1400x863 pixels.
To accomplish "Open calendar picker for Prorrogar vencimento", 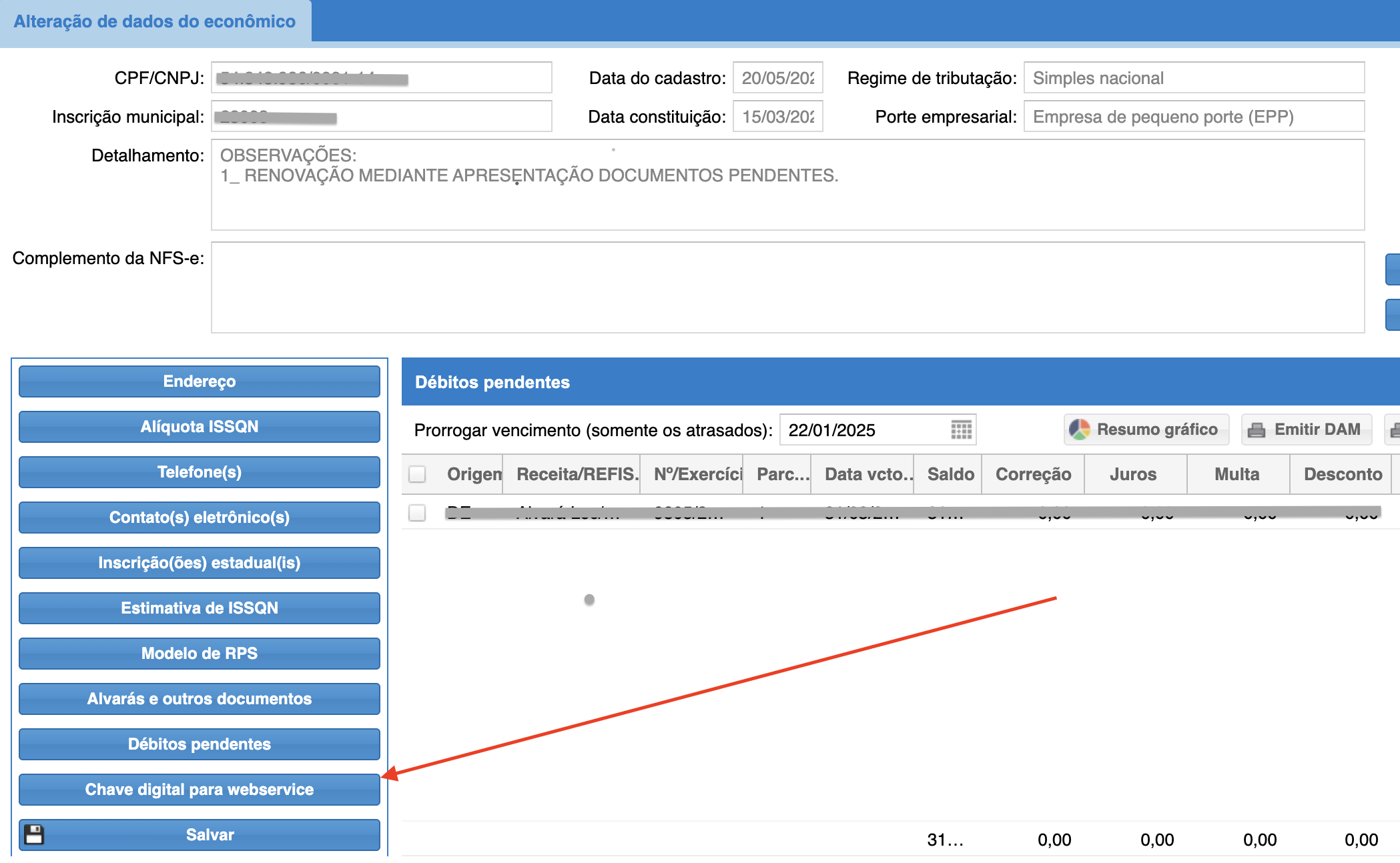I will [x=961, y=430].
